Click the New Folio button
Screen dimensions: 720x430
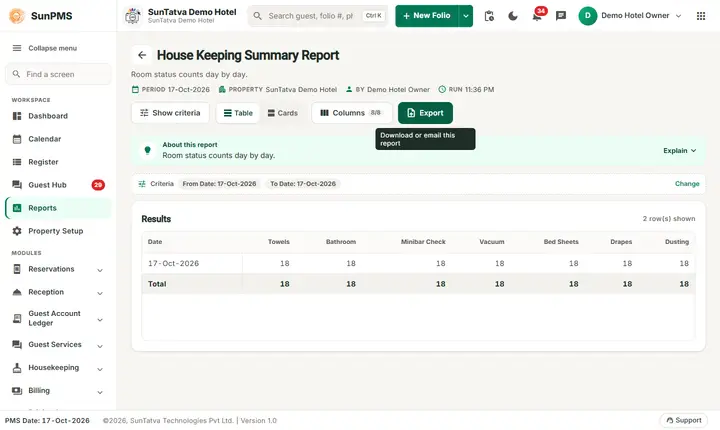click(427, 16)
